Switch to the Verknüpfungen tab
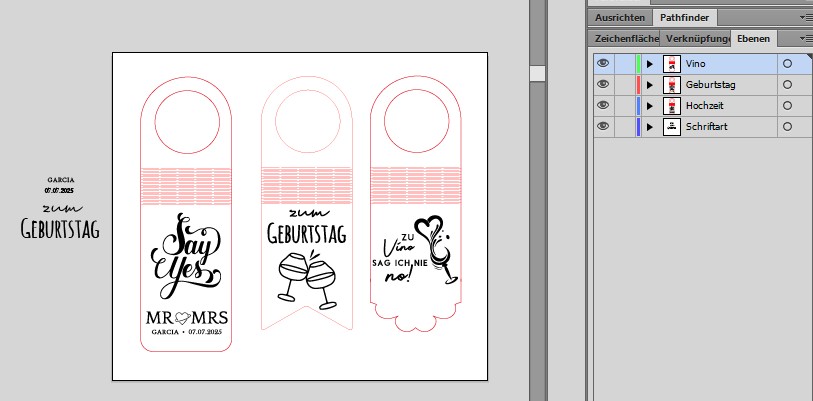 point(696,38)
